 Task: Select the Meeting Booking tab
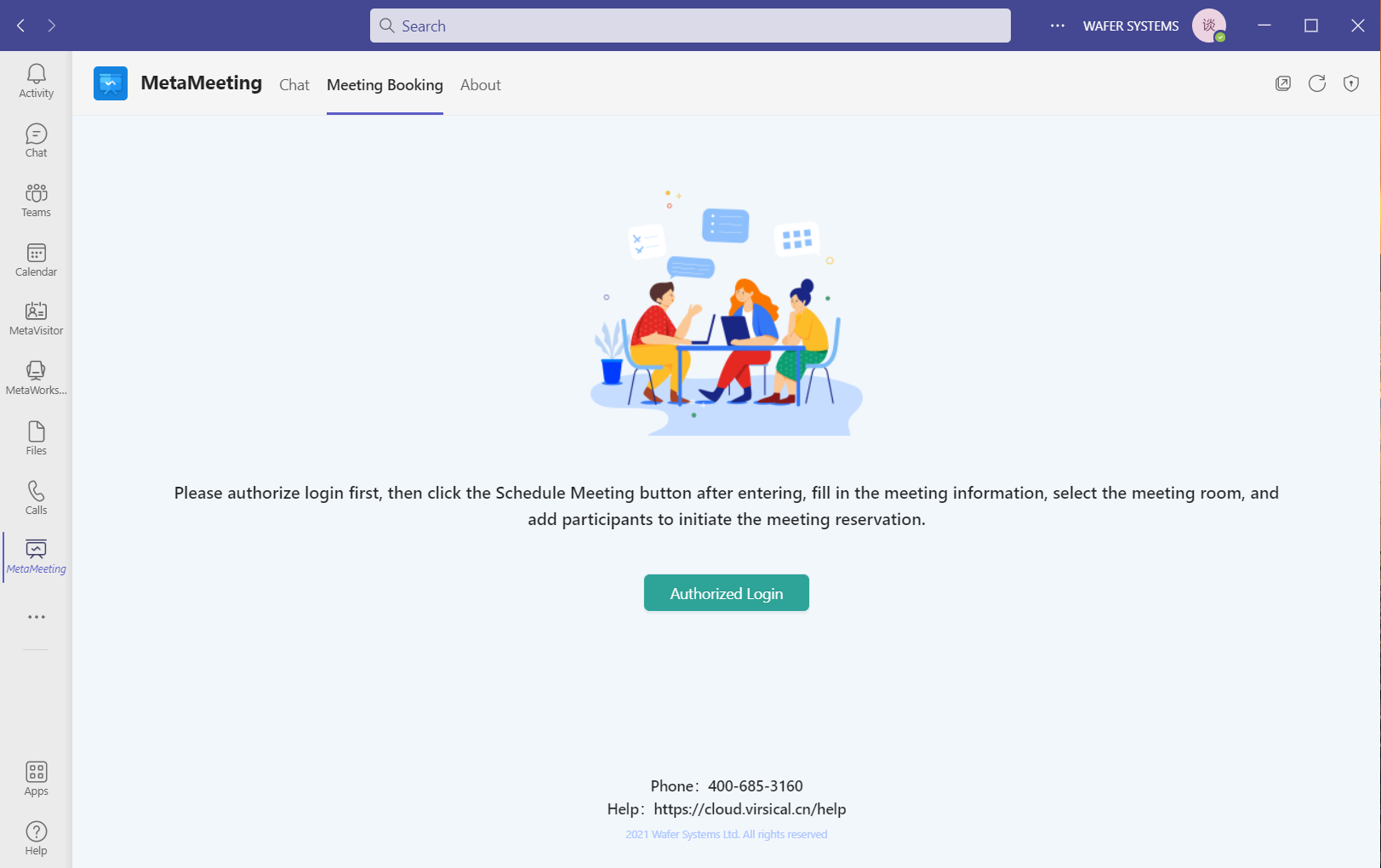[385, 85]
